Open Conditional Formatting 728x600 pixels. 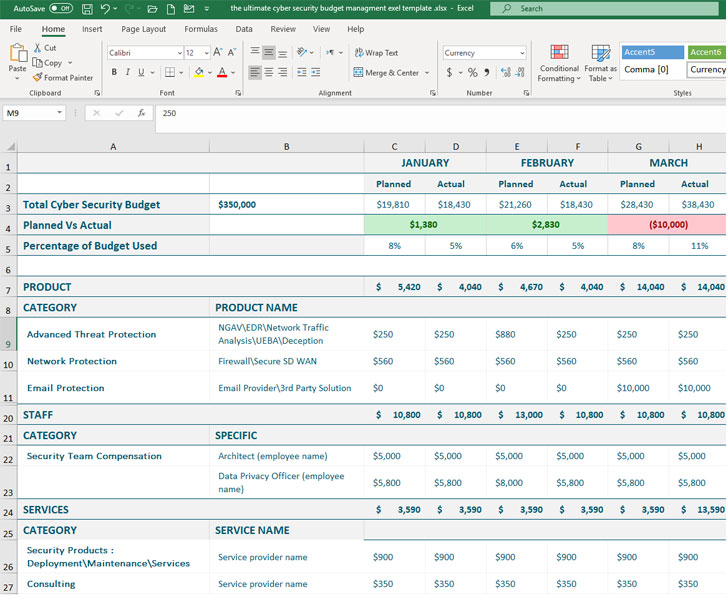click(558, 60)
